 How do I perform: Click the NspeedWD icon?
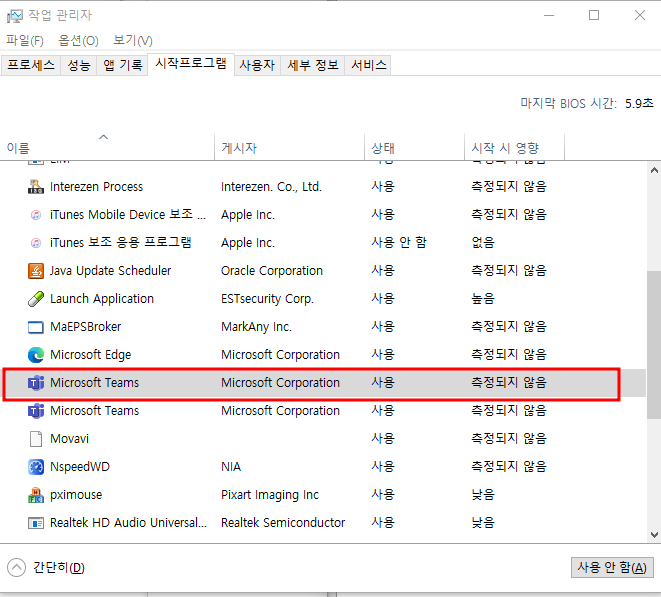[36, 467]
